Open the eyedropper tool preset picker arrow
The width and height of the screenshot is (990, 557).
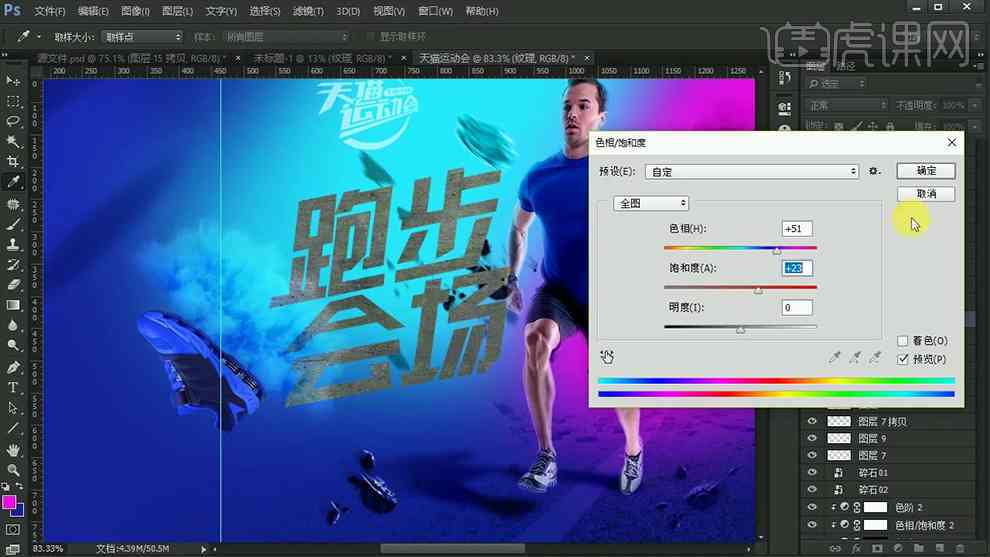[x=39, y=37]
